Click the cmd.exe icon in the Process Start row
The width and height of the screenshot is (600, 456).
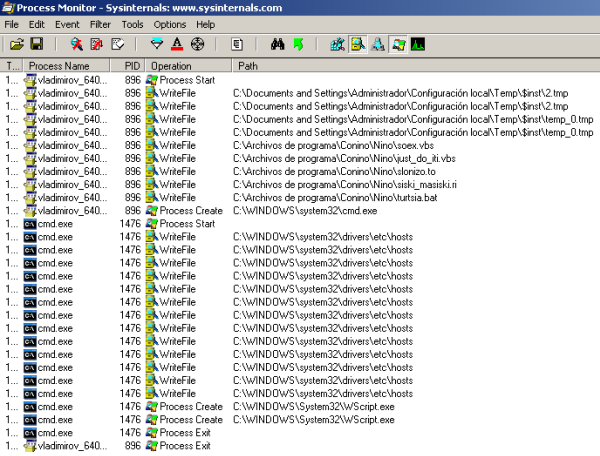click(30, 224)
